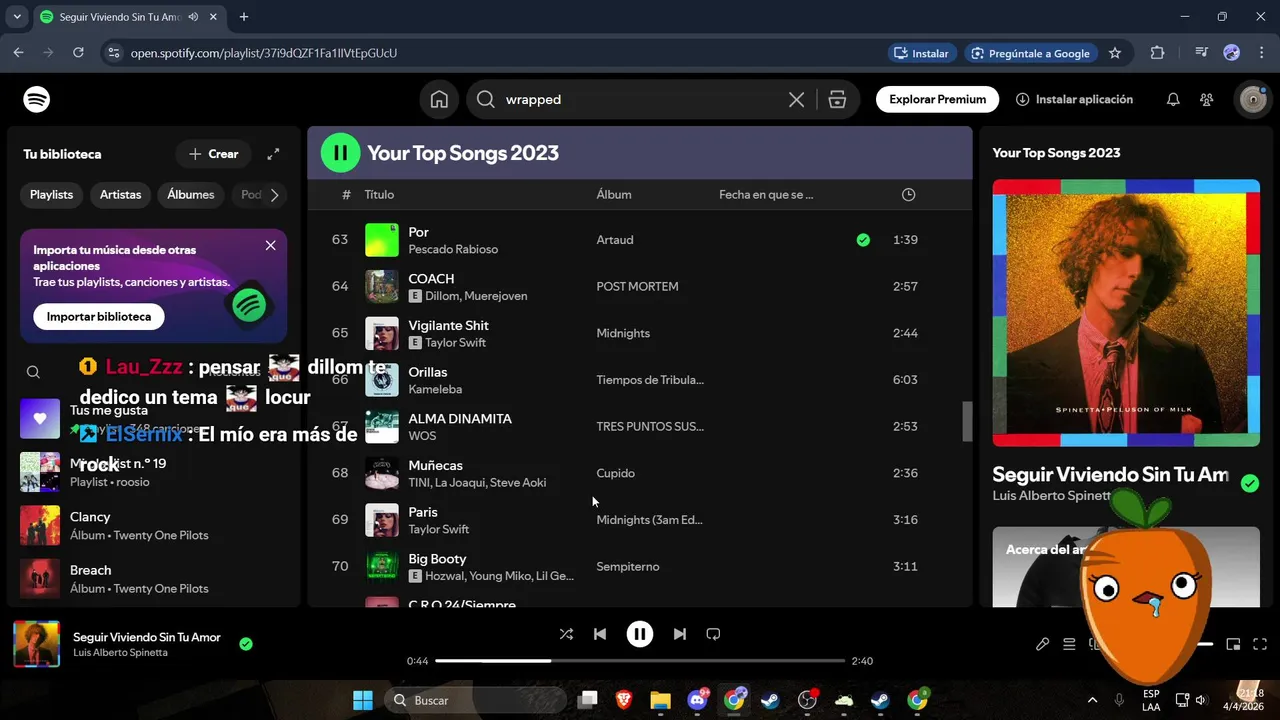Click Importar biblioteca button
Screen dimensions: 1280x720
click(x=99, y=317)
